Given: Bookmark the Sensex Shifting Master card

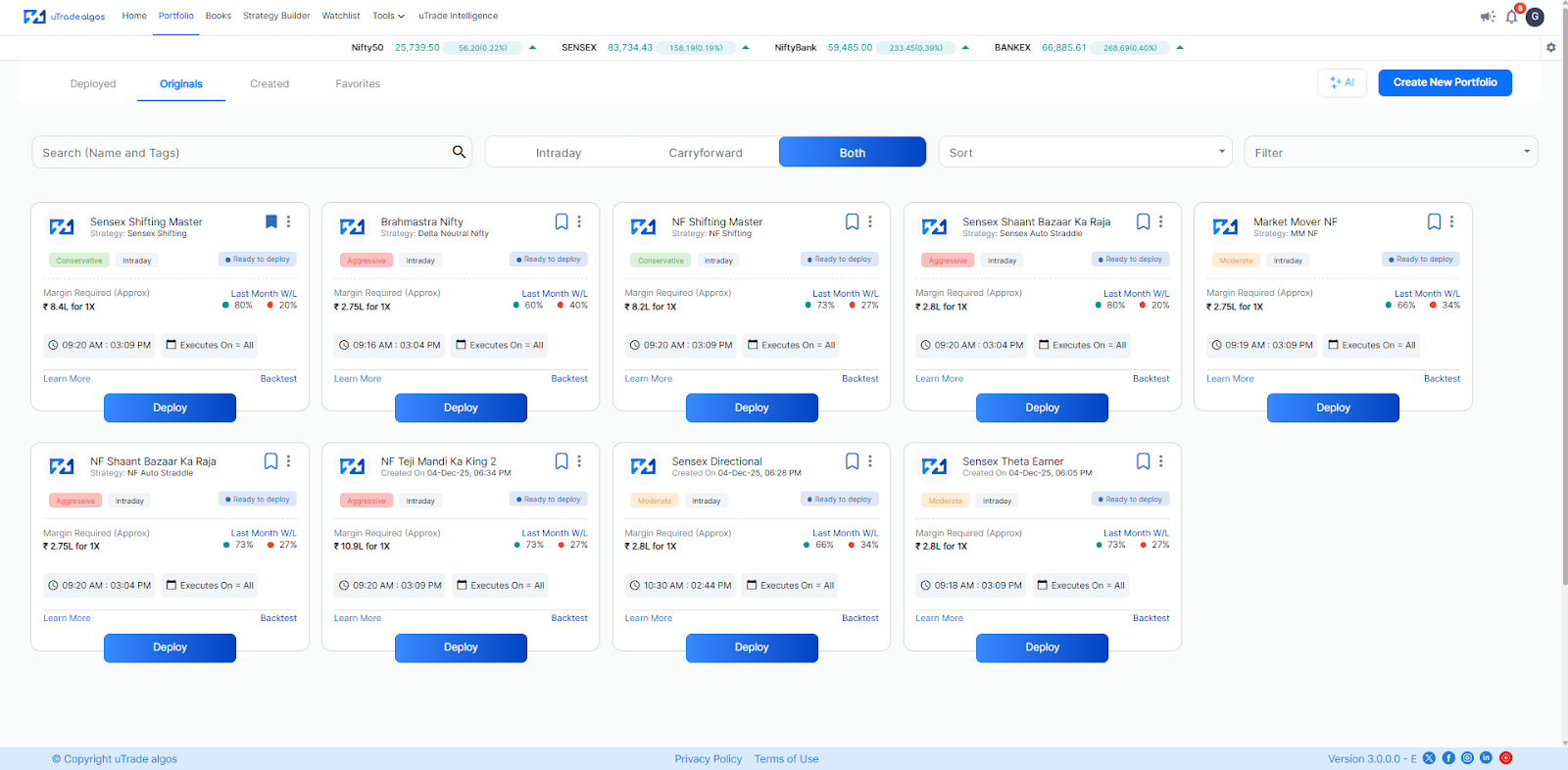Looking at the screenshot, I should click(x=271, y=221).
